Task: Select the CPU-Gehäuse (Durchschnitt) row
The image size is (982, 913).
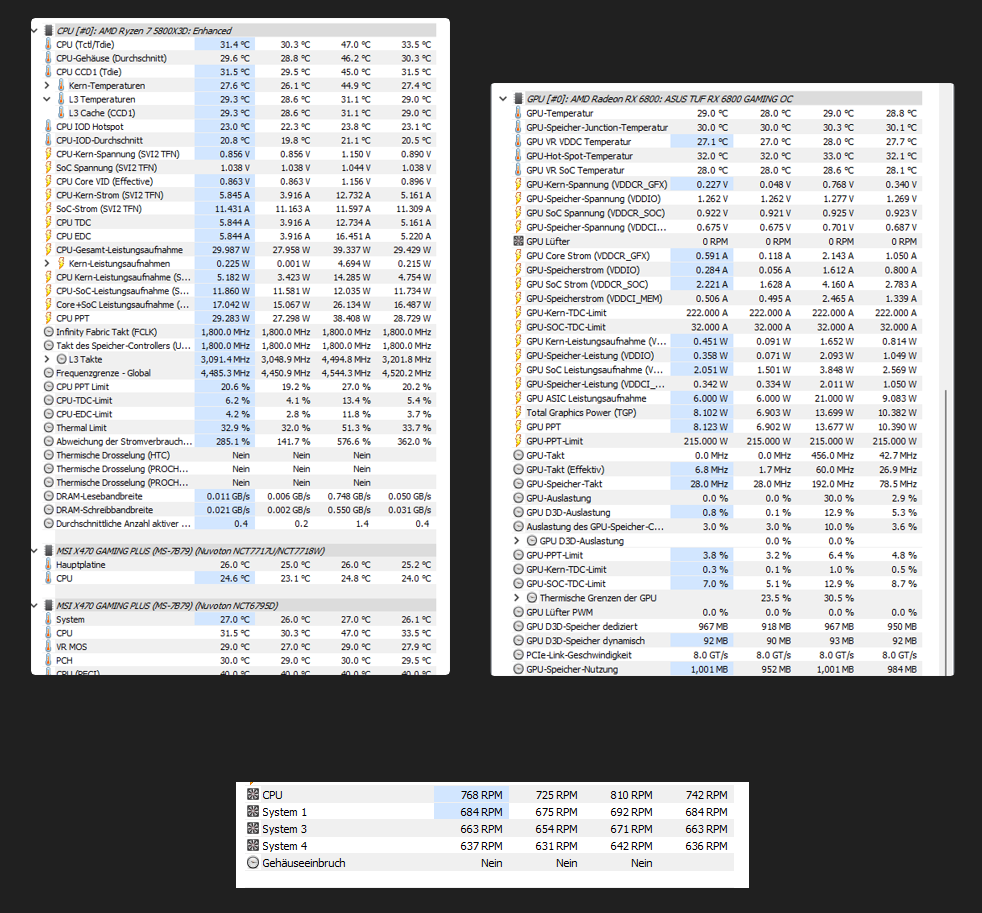Action: pos(239,58)
